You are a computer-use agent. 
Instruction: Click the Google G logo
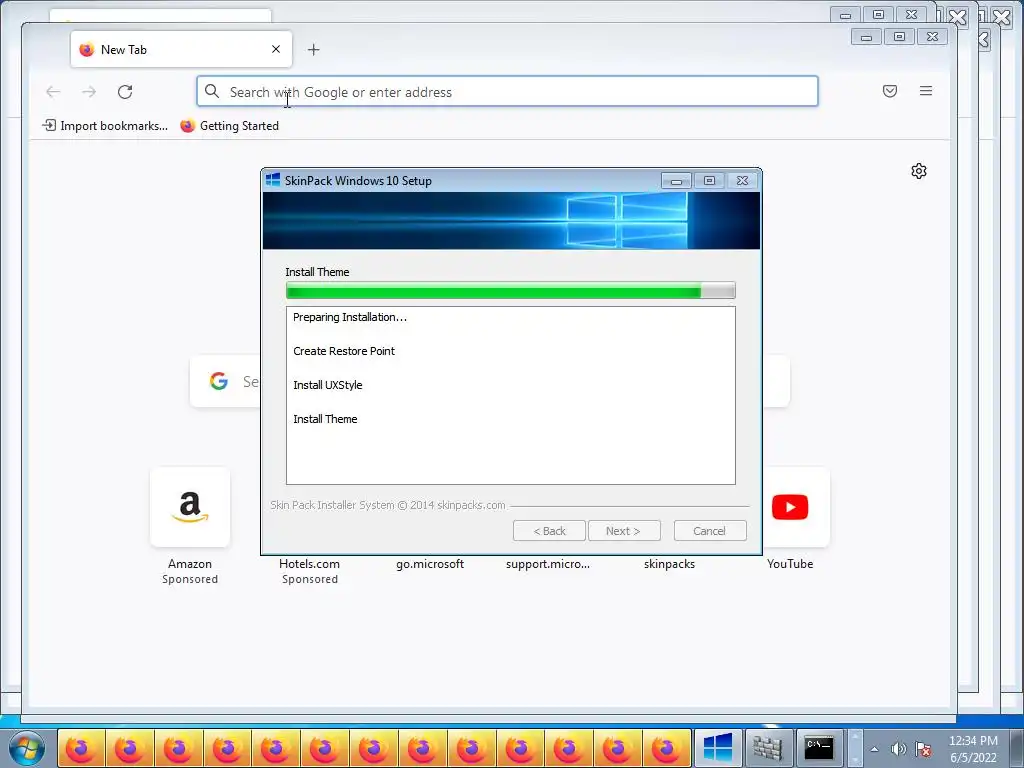click(219, 381)
